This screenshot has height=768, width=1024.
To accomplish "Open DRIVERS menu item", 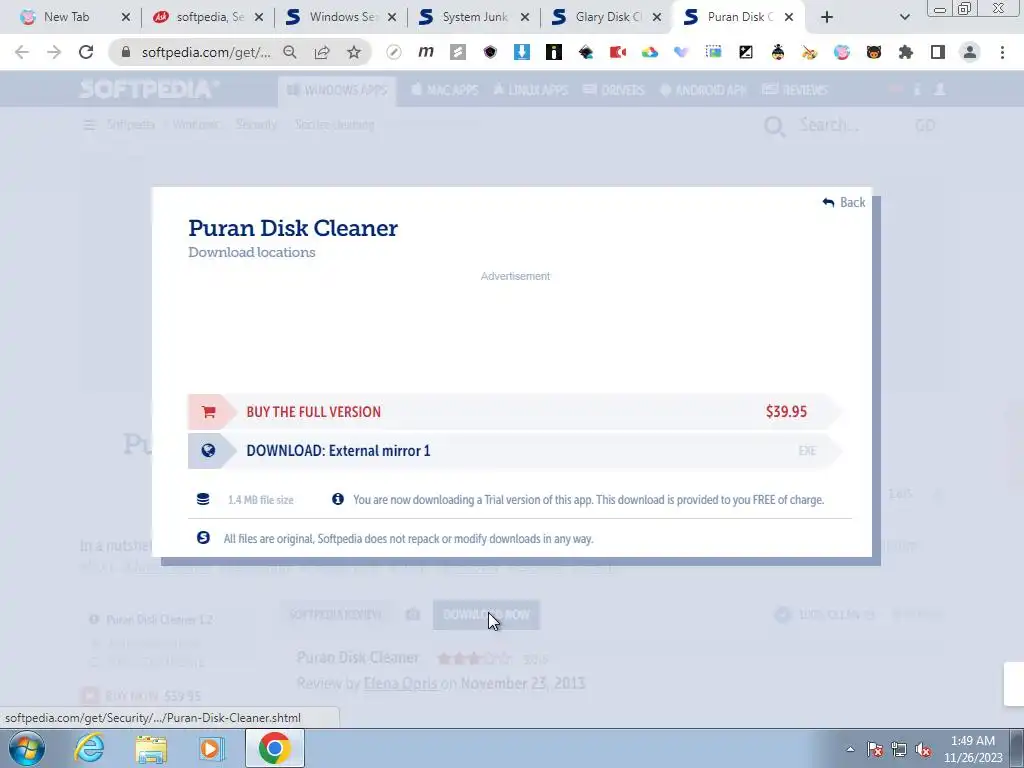I will pos(614,90).
